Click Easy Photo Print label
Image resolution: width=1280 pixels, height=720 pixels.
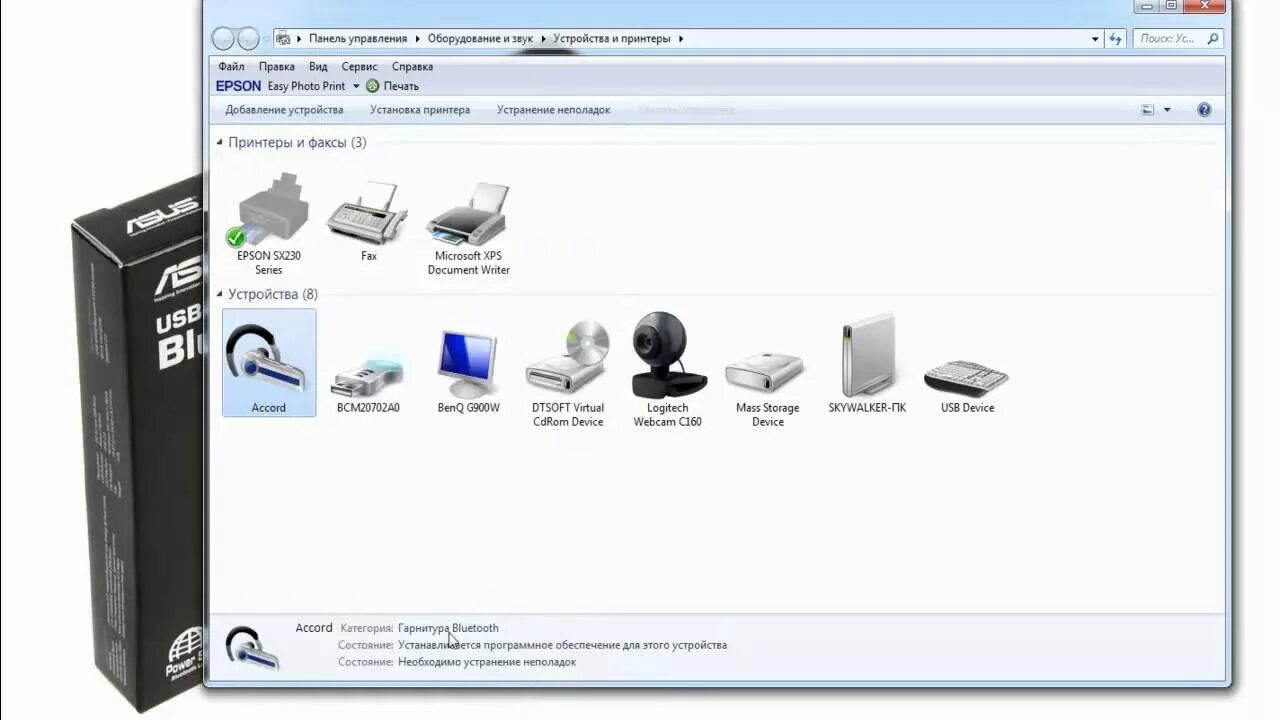point(306,86)
